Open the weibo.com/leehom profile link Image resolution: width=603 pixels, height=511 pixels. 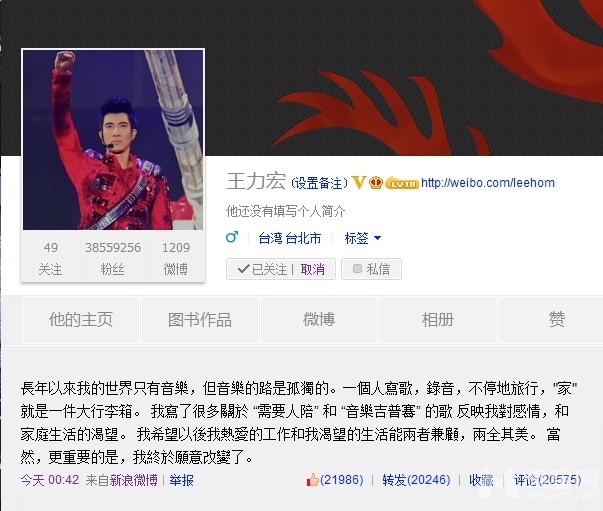click(x=488, y=183)
